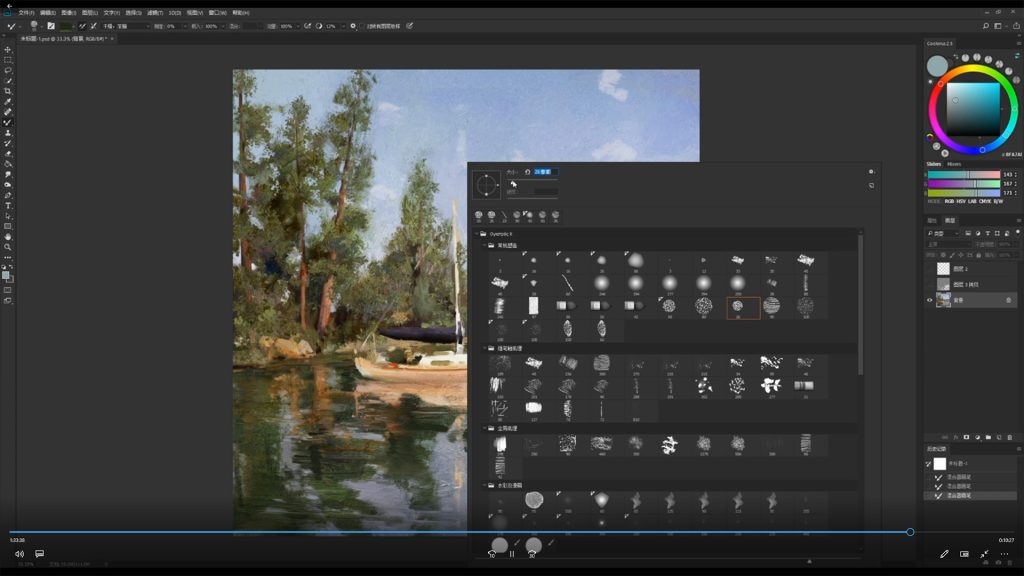1024x576 pixels.
Task: Collapse the Overpaic brush folder
Action: coord(476,234)
